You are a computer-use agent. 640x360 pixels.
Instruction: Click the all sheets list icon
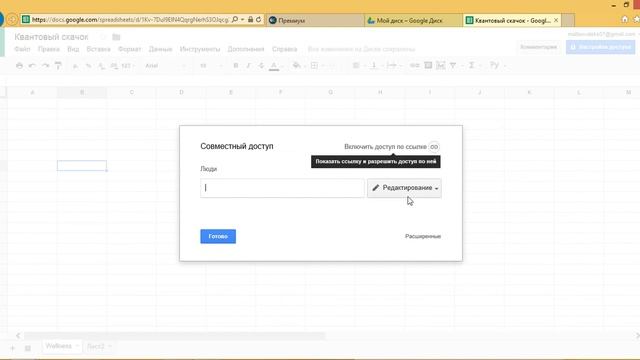point(28,348)
